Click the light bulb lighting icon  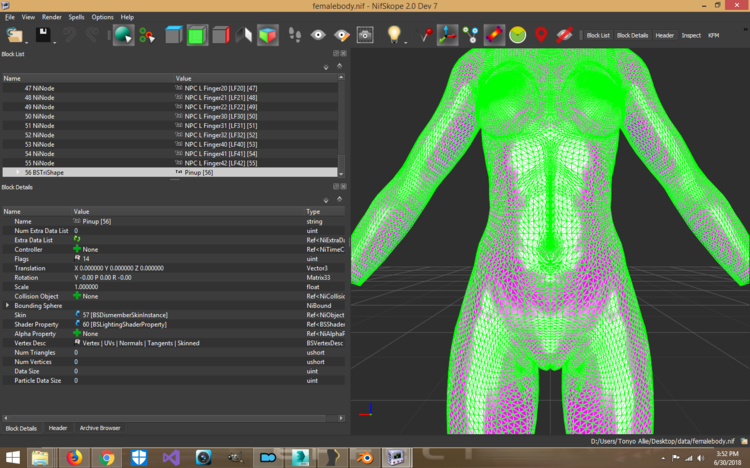coord(394,34)
